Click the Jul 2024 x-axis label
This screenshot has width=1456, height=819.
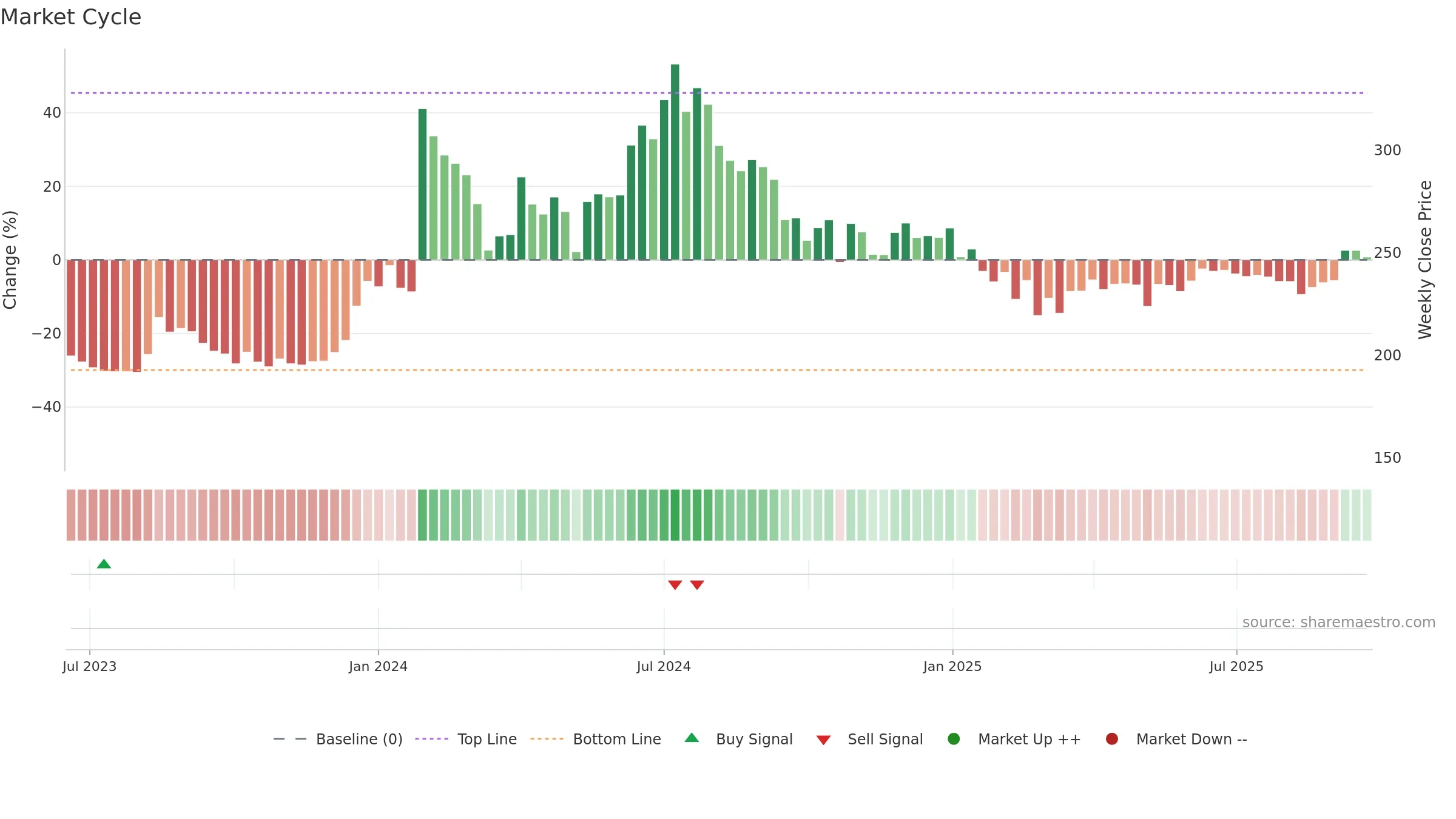[x=664, y=666]
